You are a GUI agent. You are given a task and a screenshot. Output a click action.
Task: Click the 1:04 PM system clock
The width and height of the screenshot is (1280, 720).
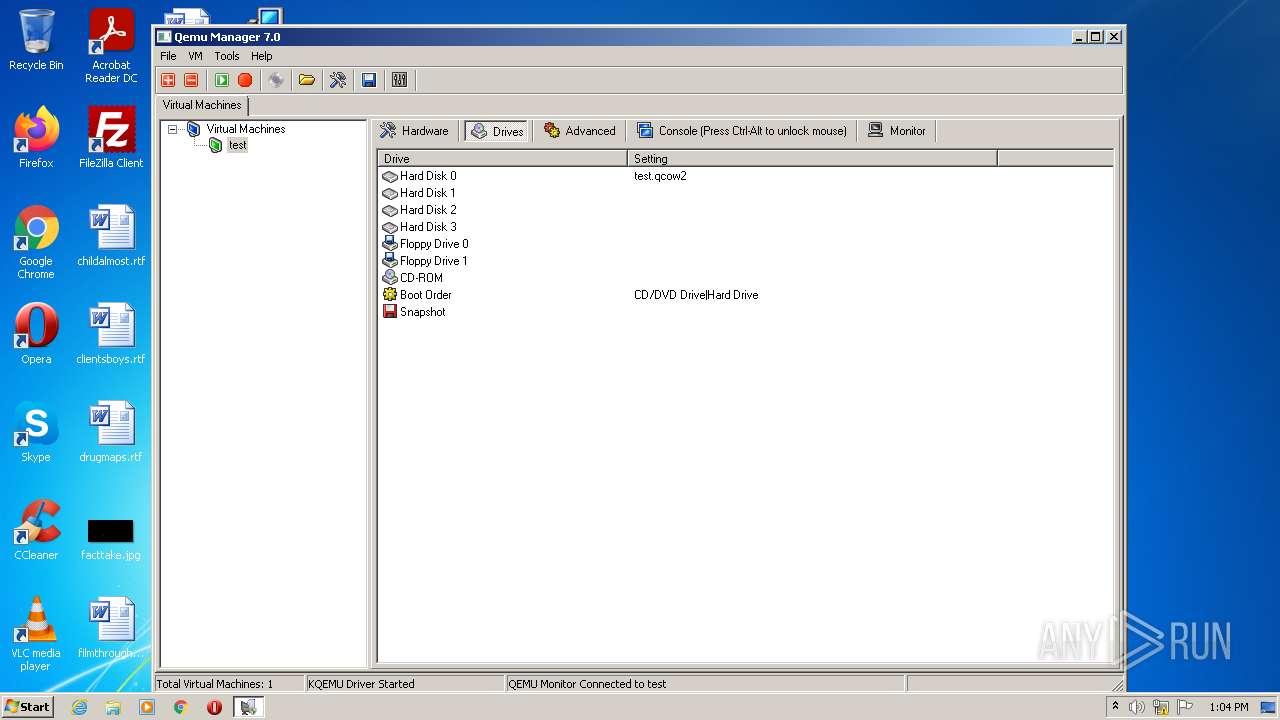(1229, 707)
